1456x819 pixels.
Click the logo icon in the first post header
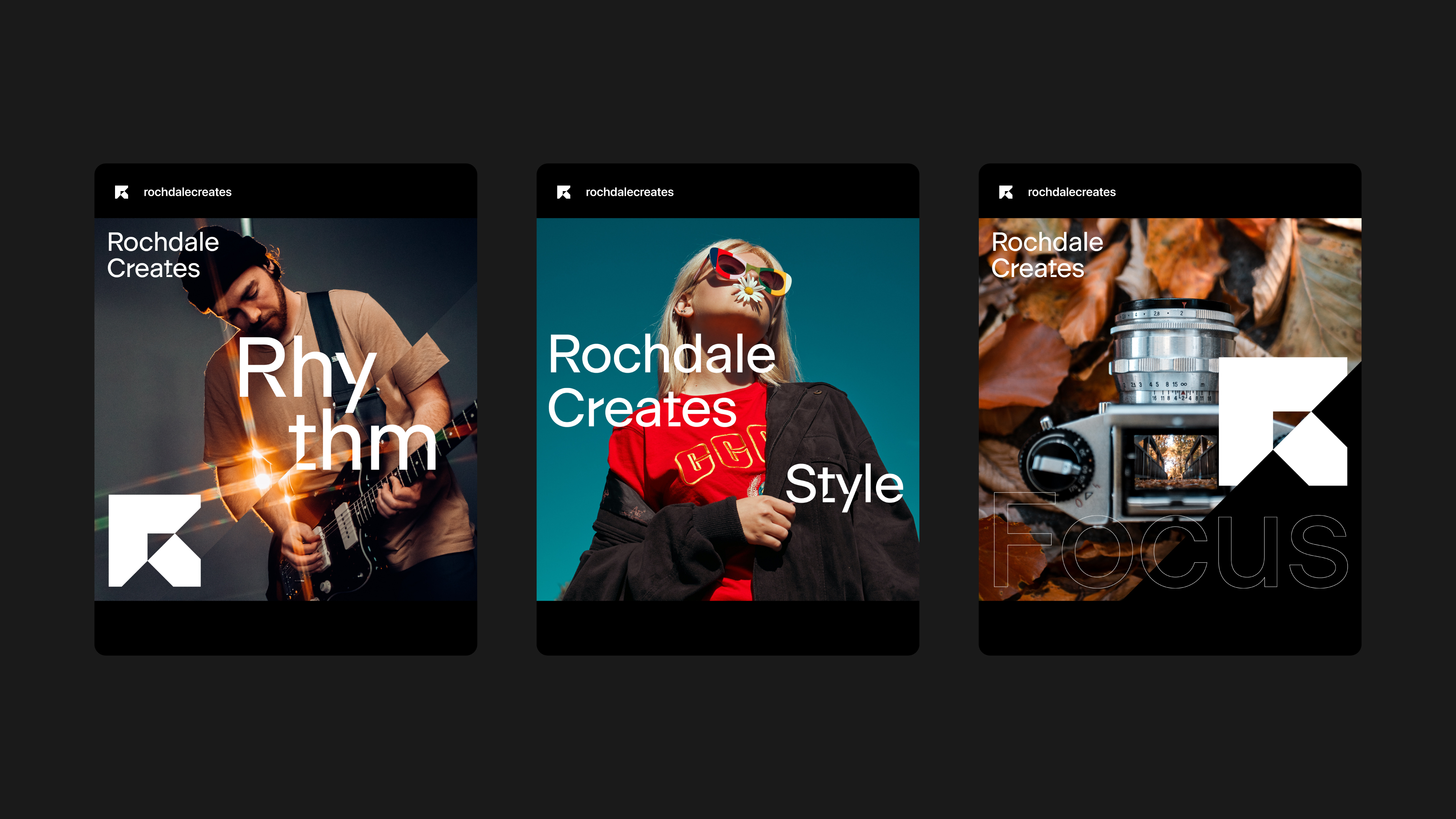[x=122, y=192]
